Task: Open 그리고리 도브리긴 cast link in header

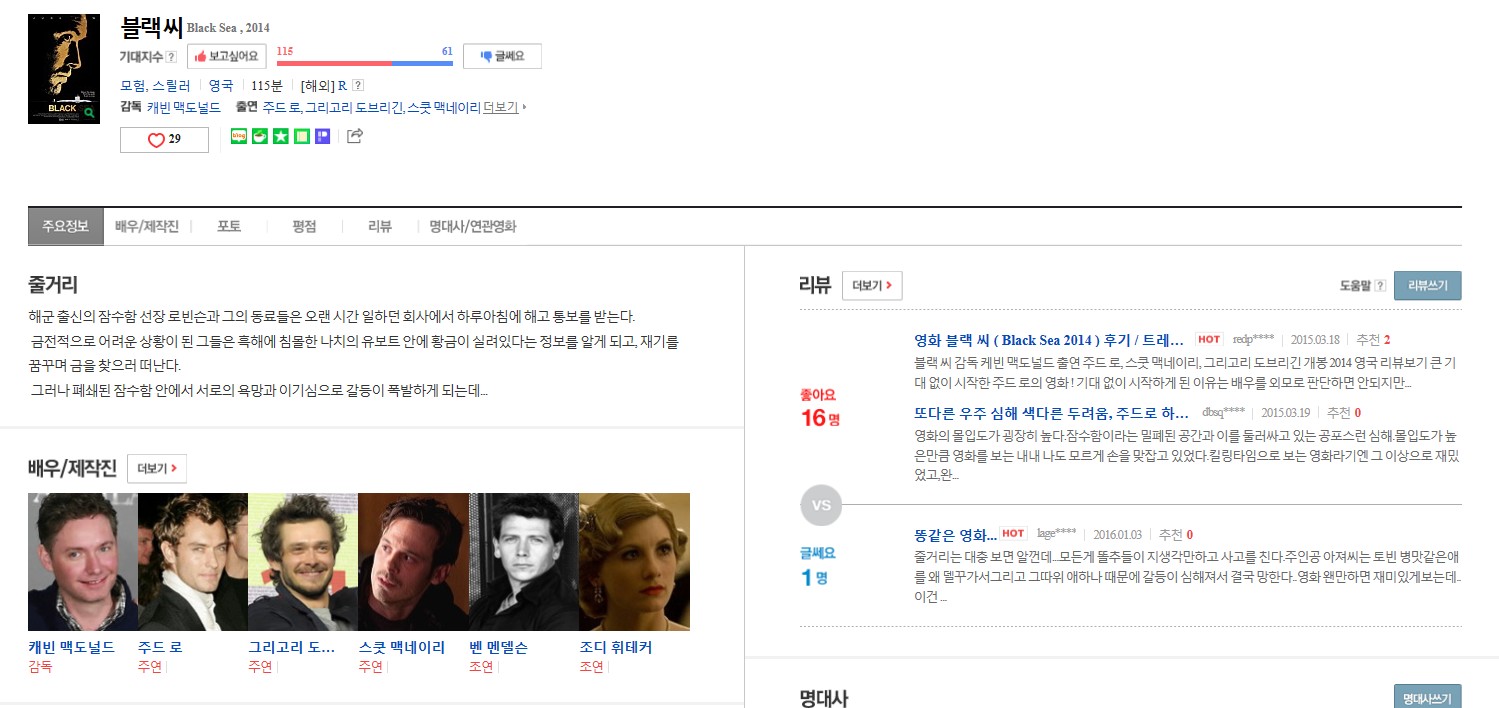Action: tap(354, 107)
